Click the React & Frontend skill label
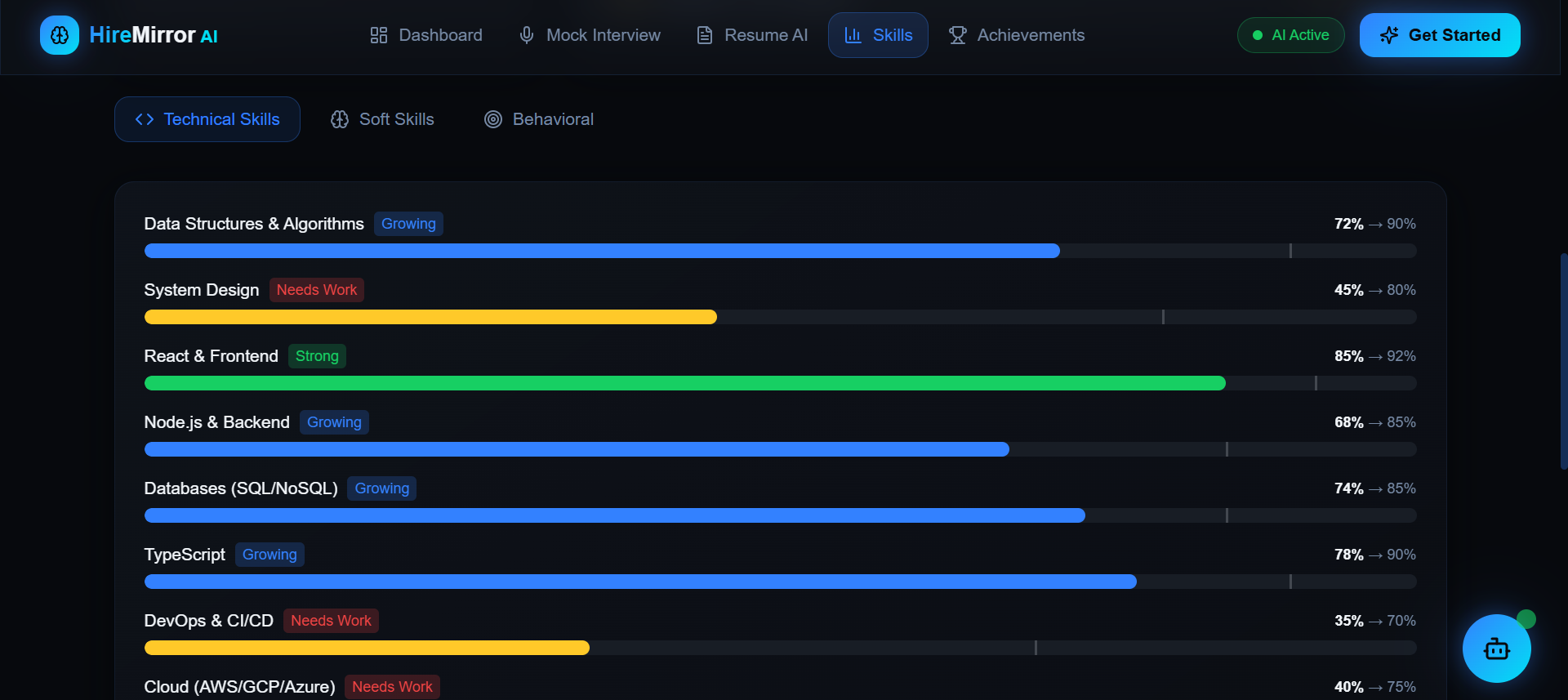The height and width of the screenshot is (700, 1568). pyautogui.click(x=212, y=356)
